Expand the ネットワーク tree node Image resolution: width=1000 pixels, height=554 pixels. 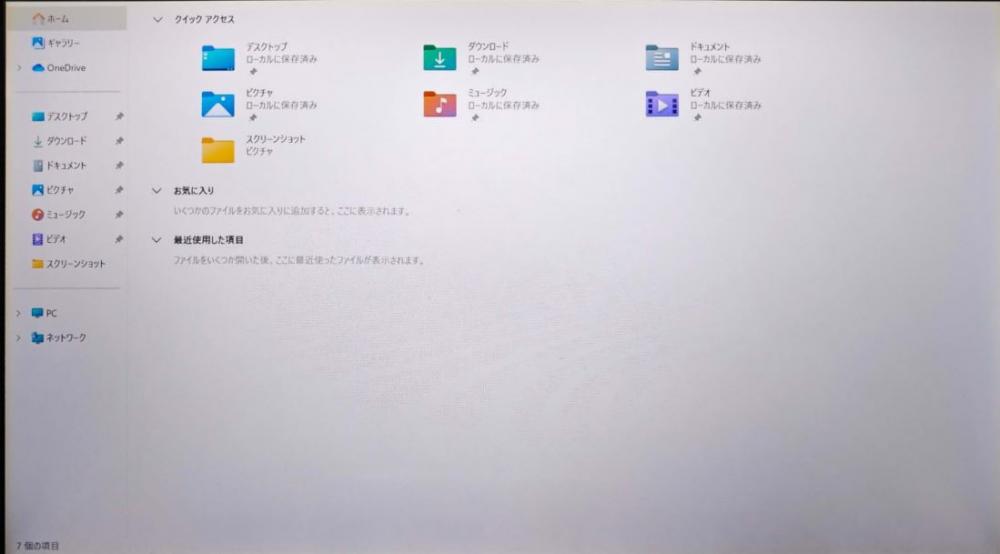tap(19, 338)
